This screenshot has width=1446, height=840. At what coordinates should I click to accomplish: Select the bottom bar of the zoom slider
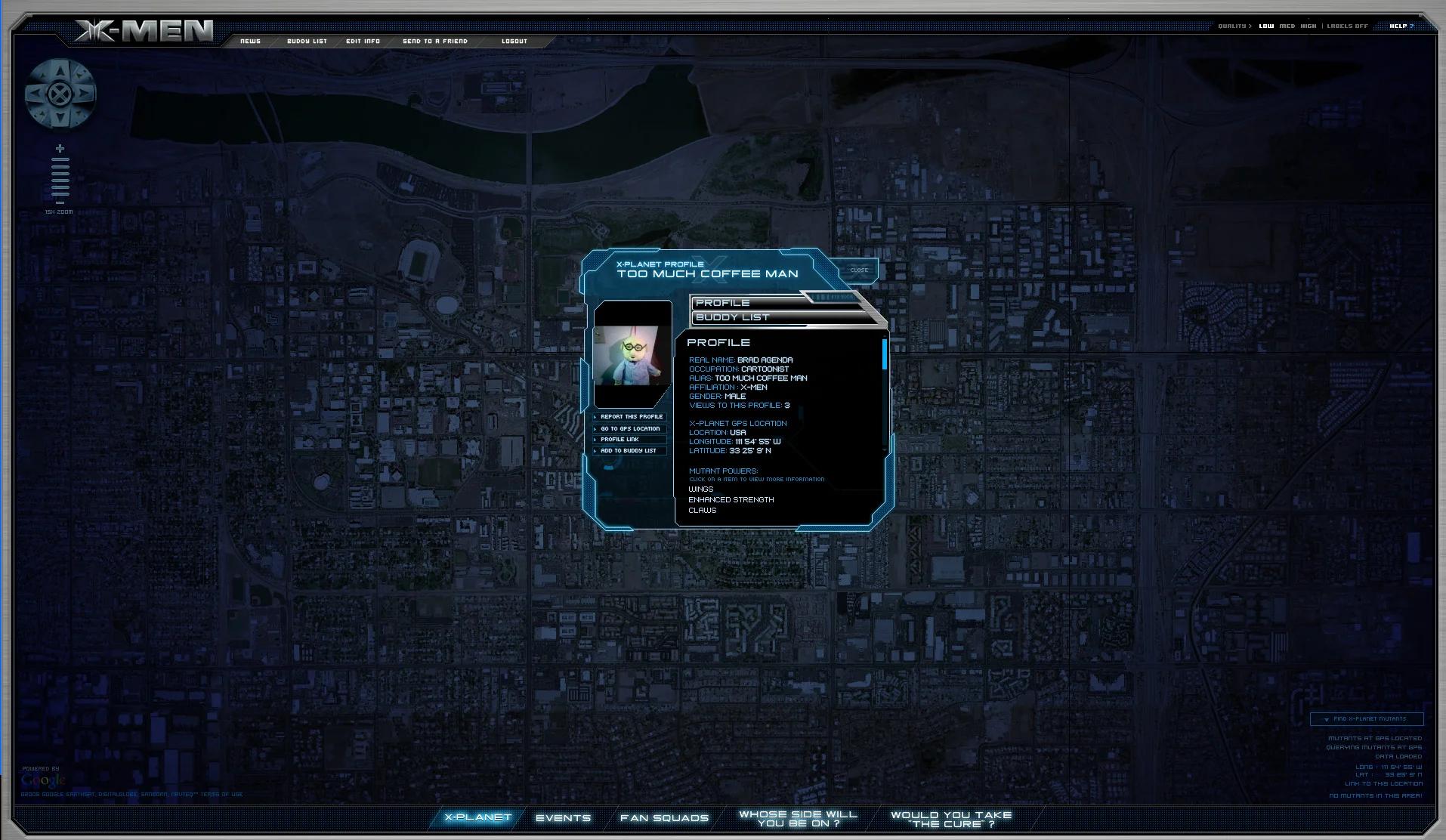60,195
